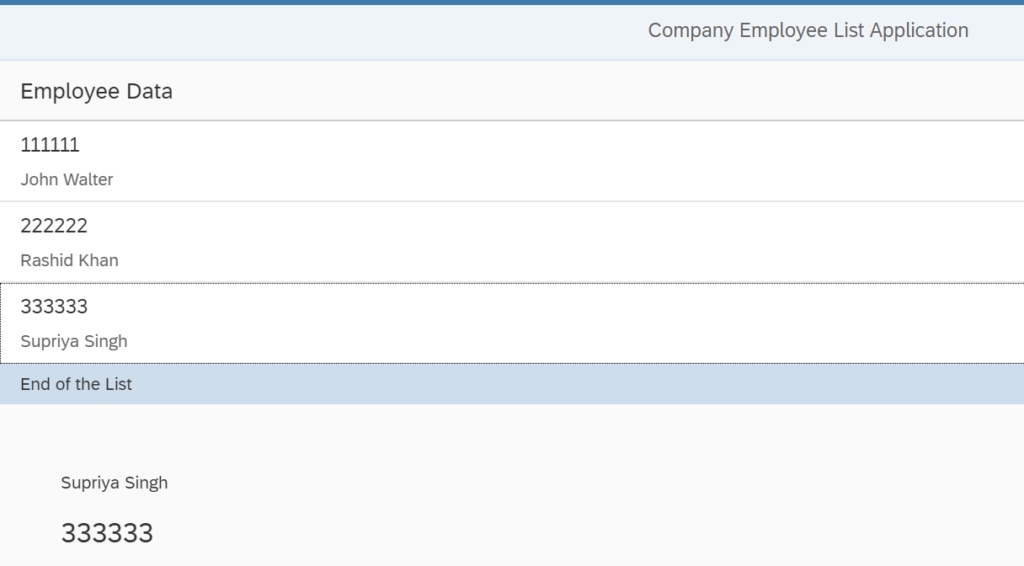
Task: Click the large 333333 number in details
Action: [x=107, y=533]
